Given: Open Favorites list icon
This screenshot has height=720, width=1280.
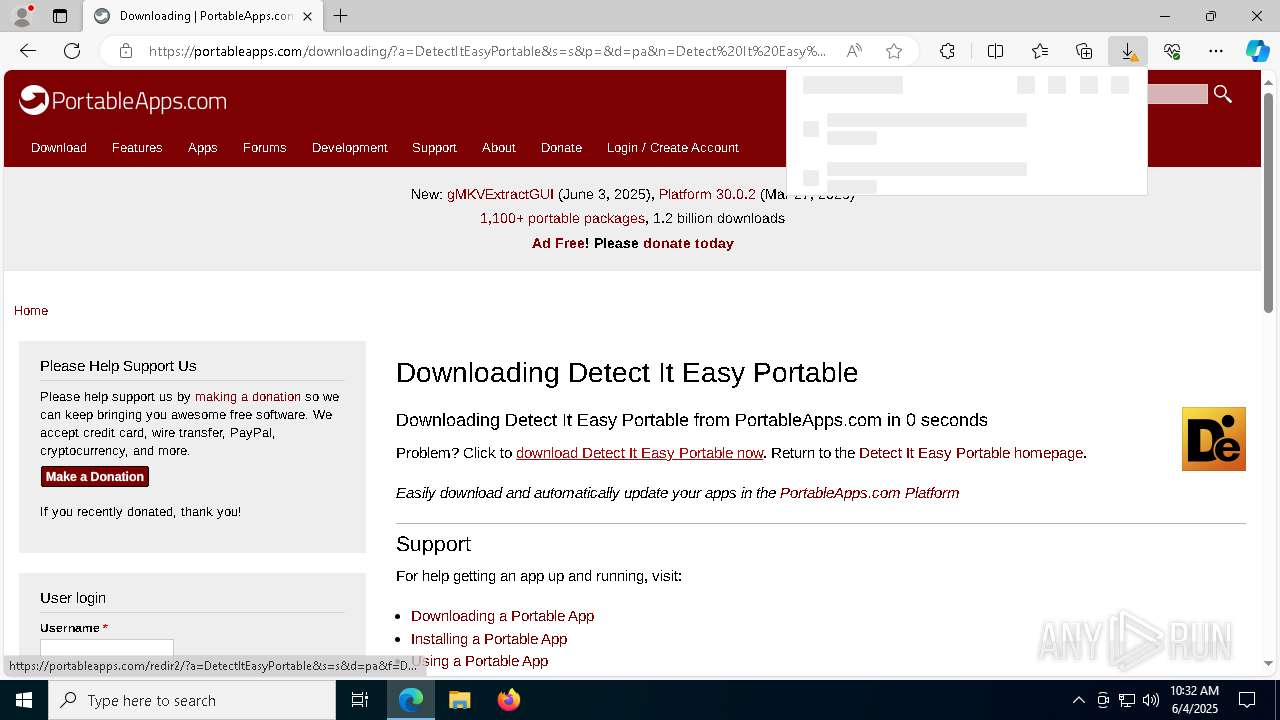Looking at the screenshot, I should click(1040, 51).
